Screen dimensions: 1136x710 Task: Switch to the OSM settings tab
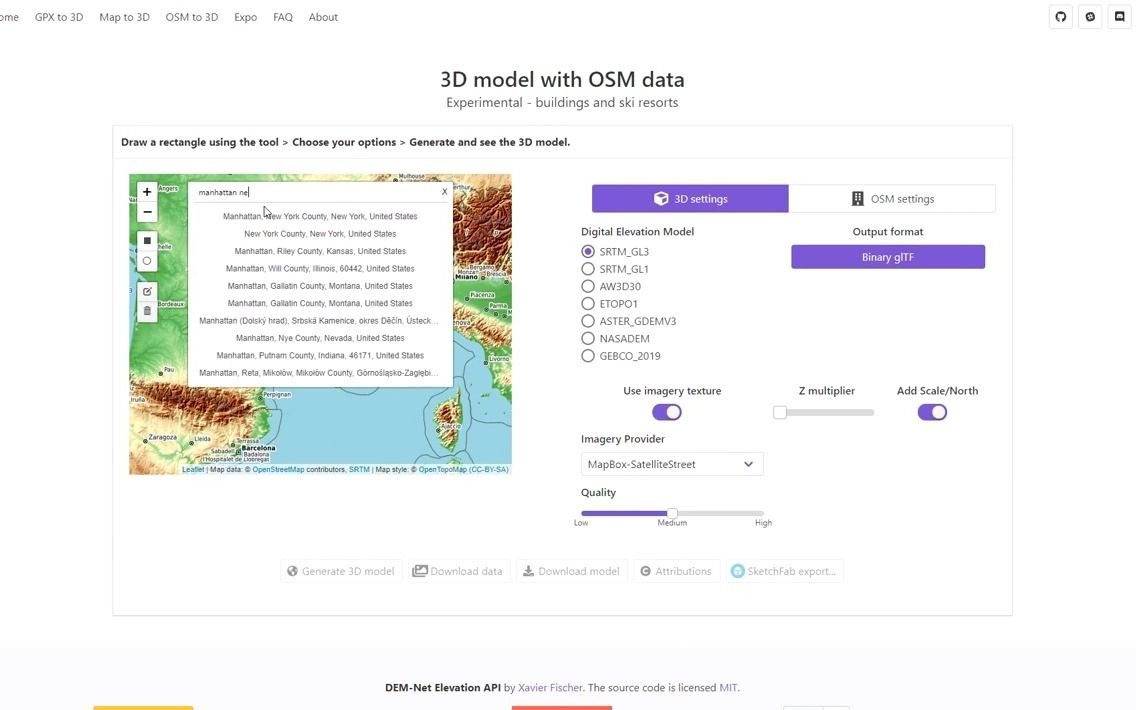pos(893,198)
